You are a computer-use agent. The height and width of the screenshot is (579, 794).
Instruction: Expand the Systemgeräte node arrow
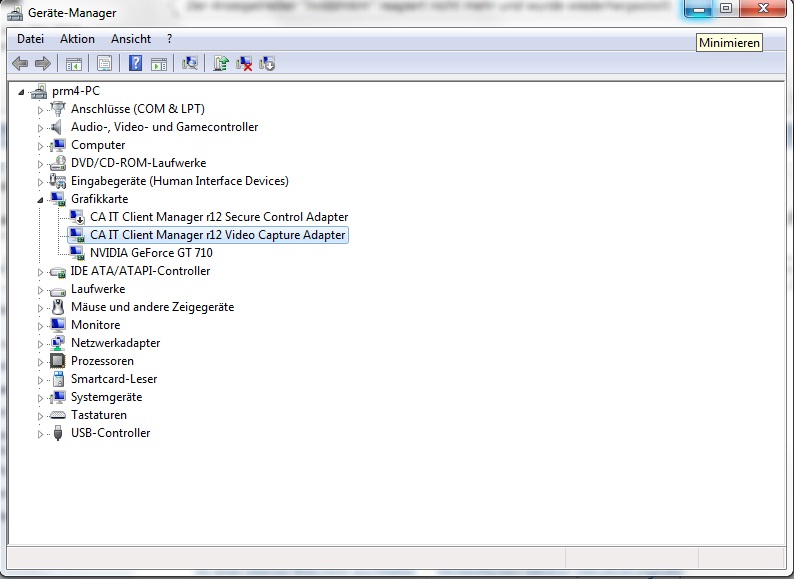pos(40,398)
